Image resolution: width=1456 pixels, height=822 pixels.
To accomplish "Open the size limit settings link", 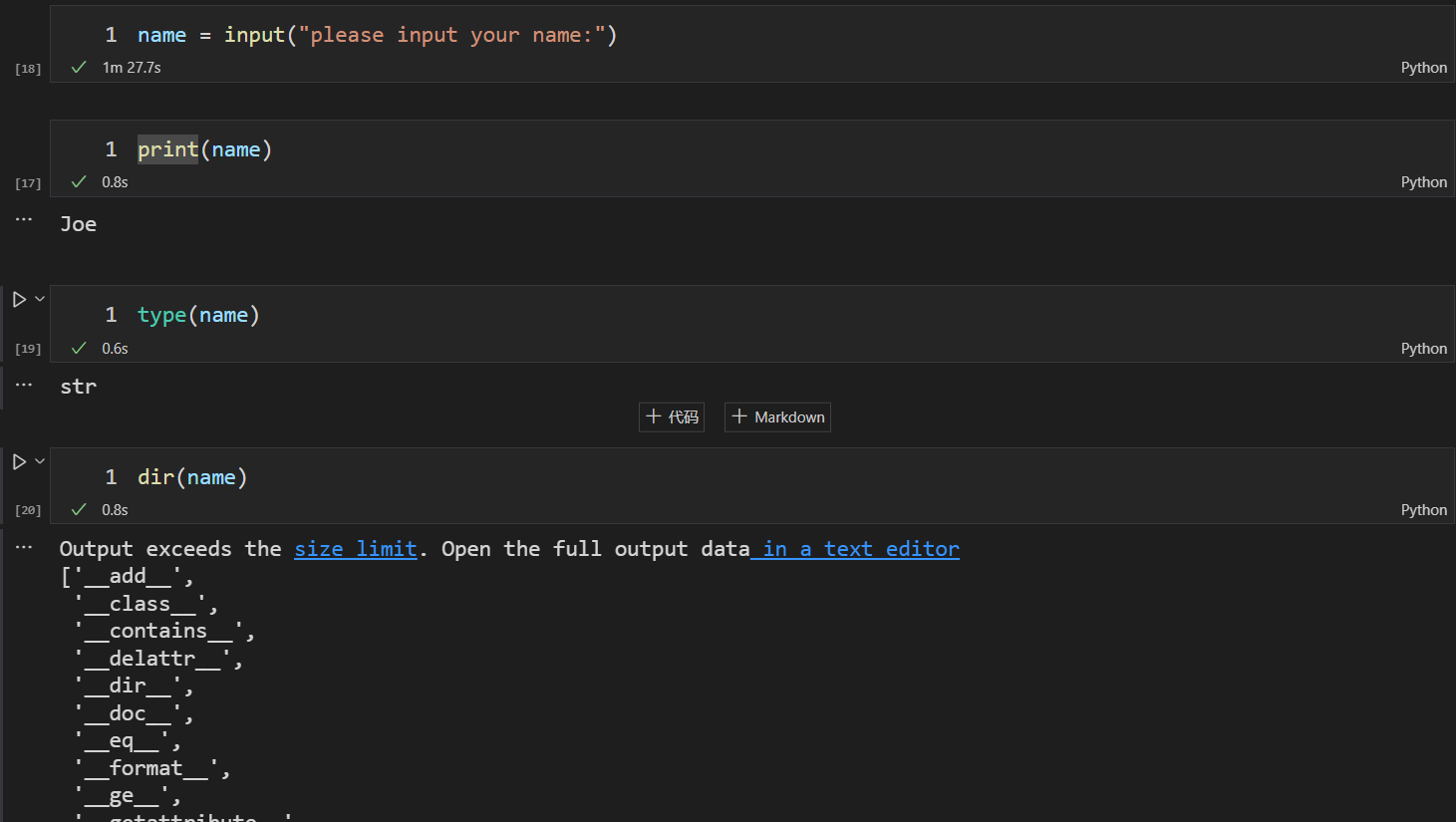I will click(356, 549).
